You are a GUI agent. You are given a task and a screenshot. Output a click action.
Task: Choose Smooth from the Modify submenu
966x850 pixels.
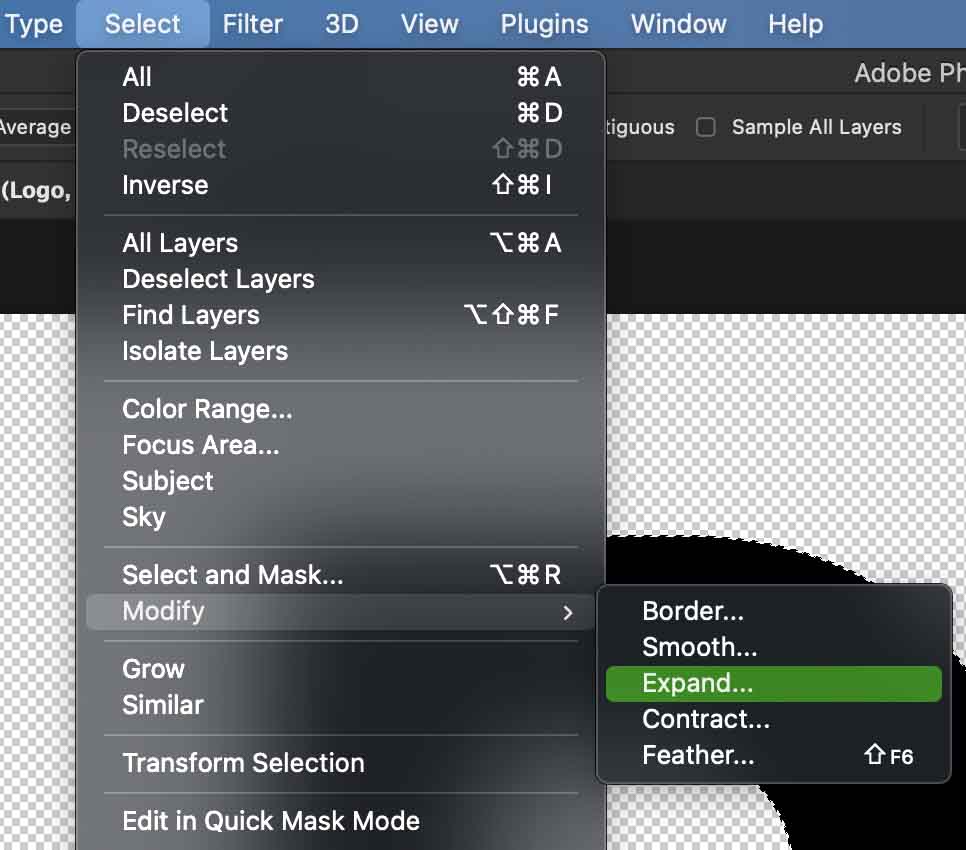pyautogui.click(x=774, y=647)
